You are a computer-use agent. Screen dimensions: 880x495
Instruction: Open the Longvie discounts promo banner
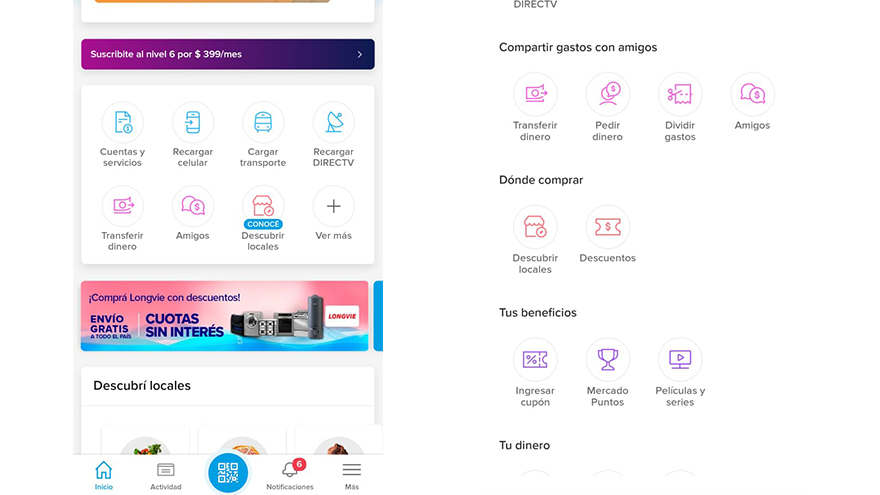(224, 316)
